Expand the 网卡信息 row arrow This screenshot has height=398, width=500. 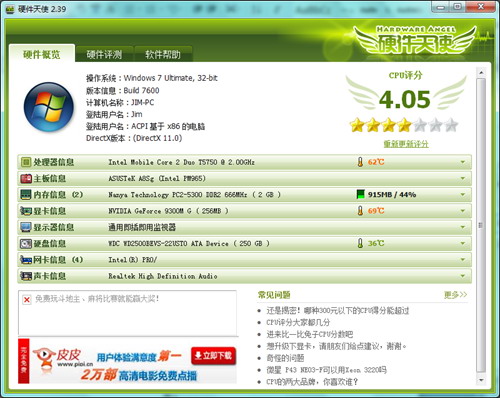point(463,260)
